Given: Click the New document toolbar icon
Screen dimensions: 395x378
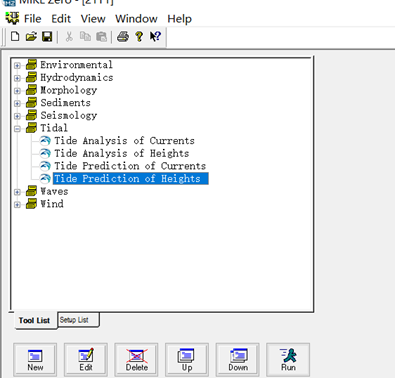Looking at the screenshot, I should click(x=15, y=36).
